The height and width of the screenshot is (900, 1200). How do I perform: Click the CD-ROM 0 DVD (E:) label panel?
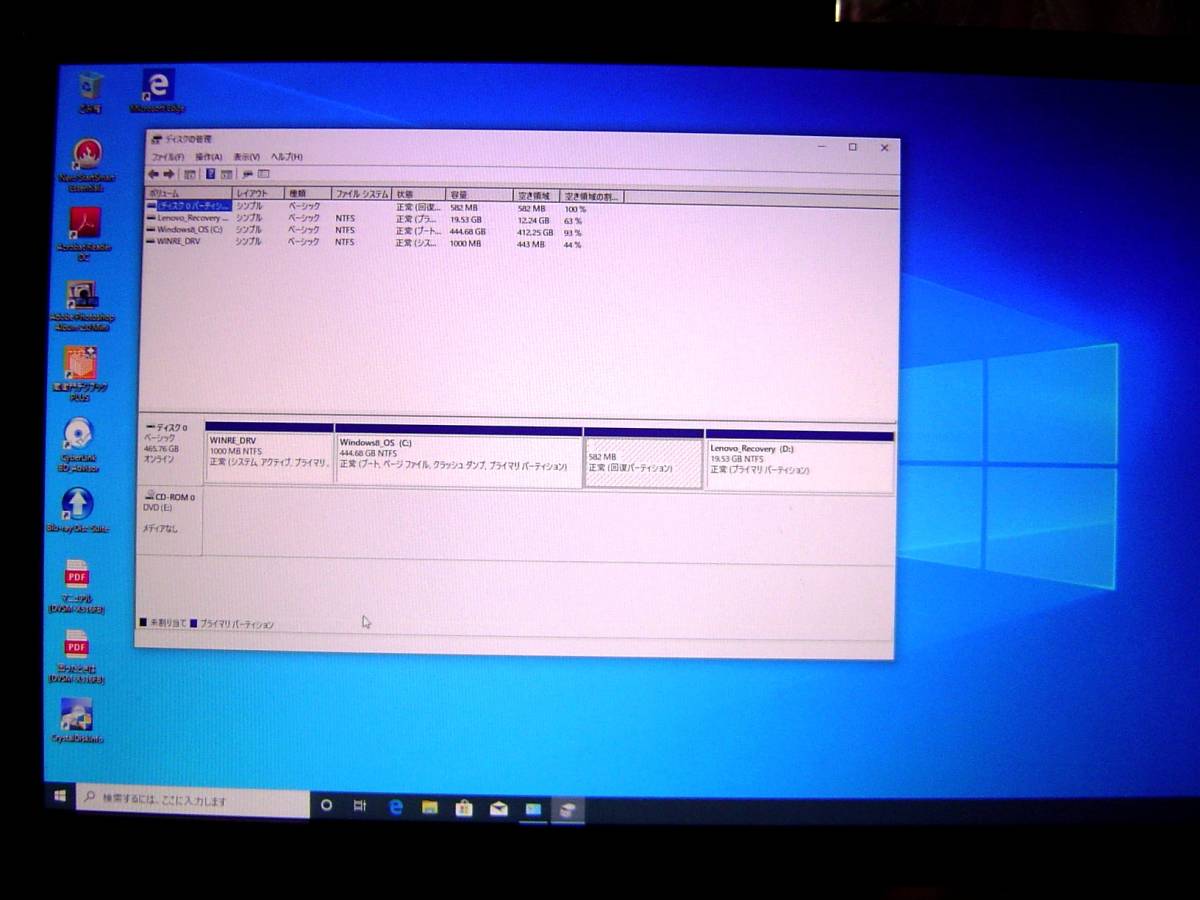[169, 520]
